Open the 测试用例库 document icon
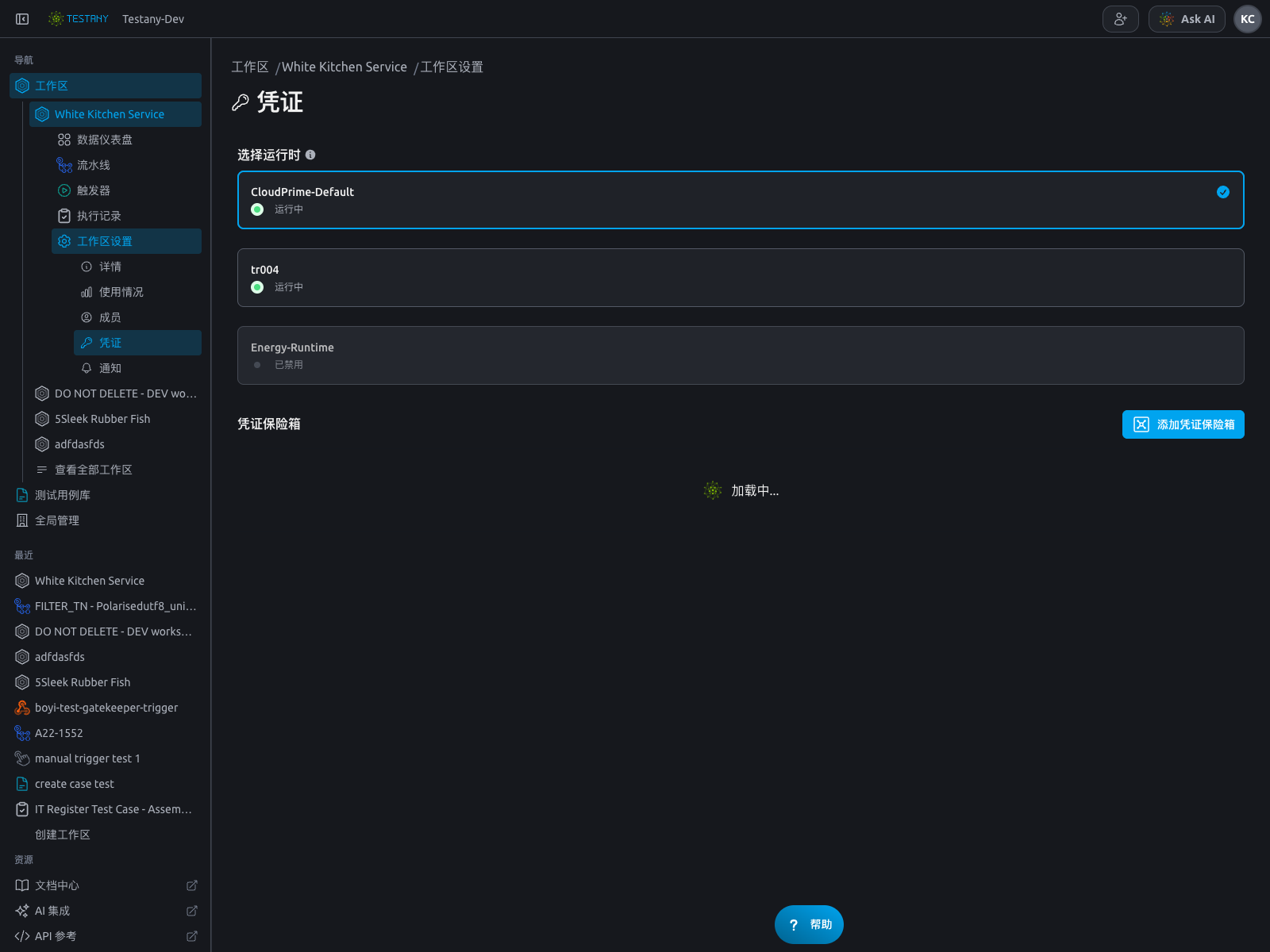The width and height of the screenshot is (1270, 952). (22, 495)
